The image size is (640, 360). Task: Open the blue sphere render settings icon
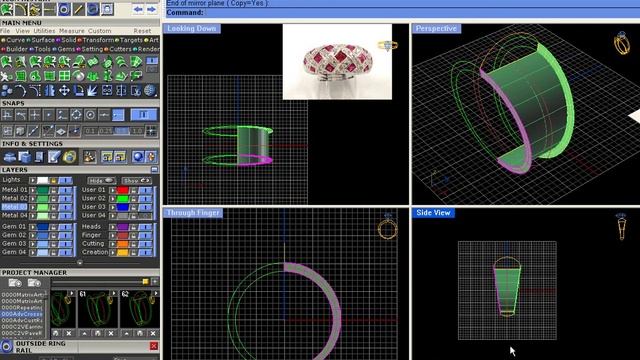pyautogui.click(x=138, y=157)
